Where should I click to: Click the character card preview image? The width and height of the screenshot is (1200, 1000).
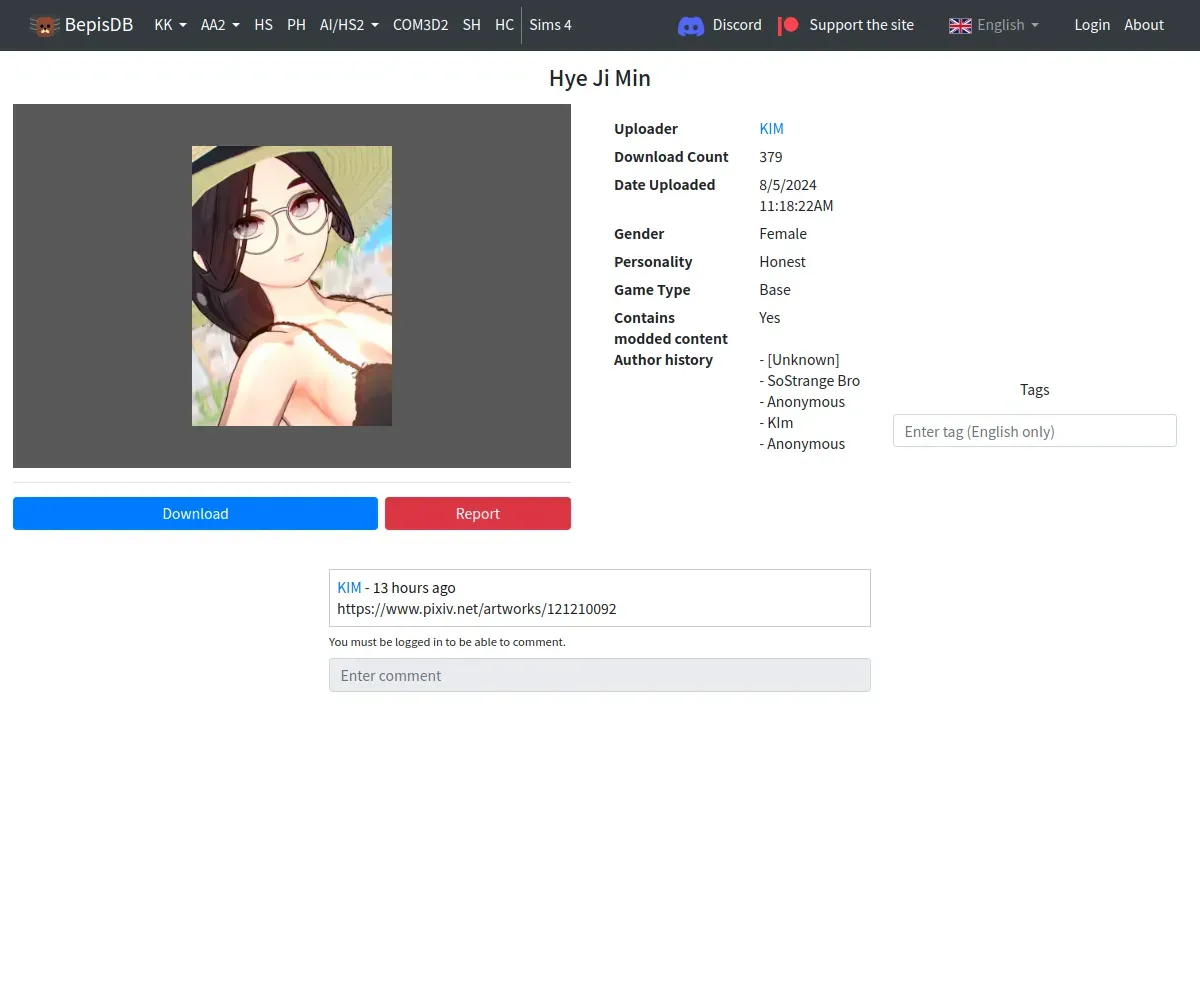tap(292, 286)
